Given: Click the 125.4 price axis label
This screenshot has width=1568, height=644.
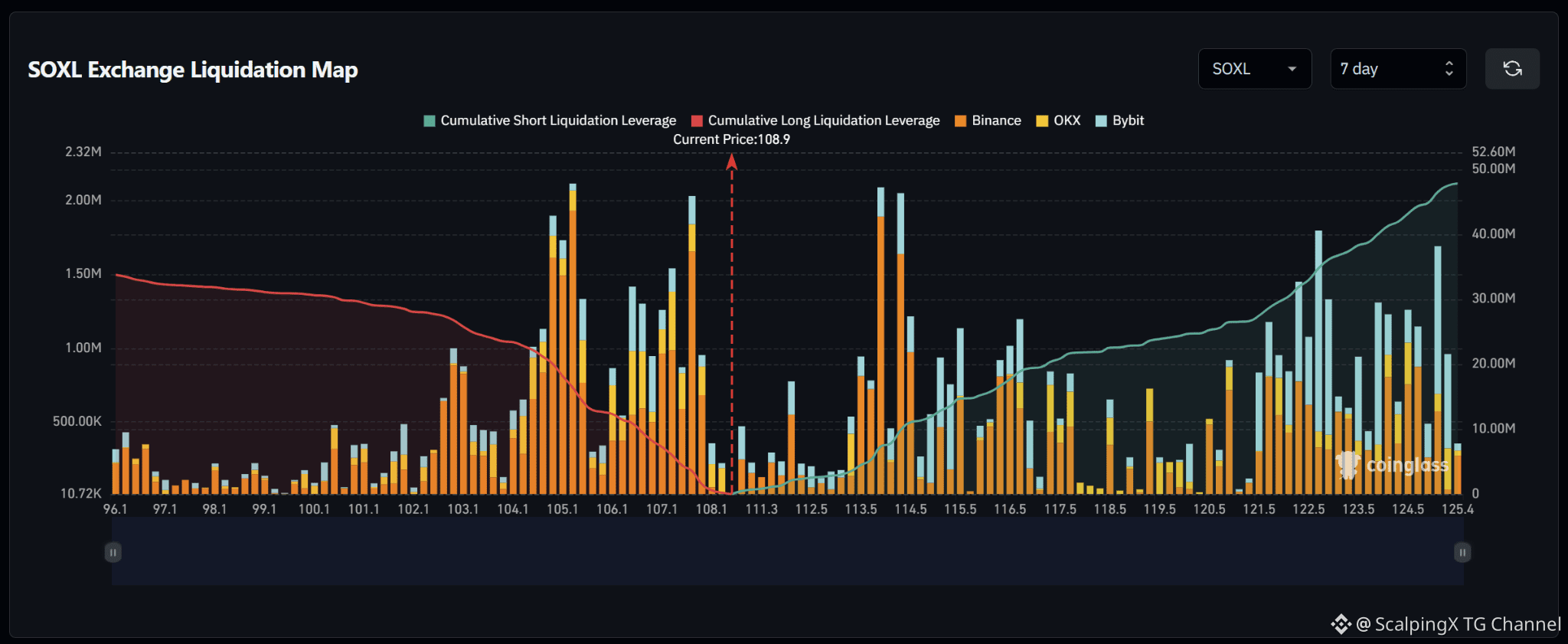Looking at the screenshot, I should click(x=1458, y=509).
